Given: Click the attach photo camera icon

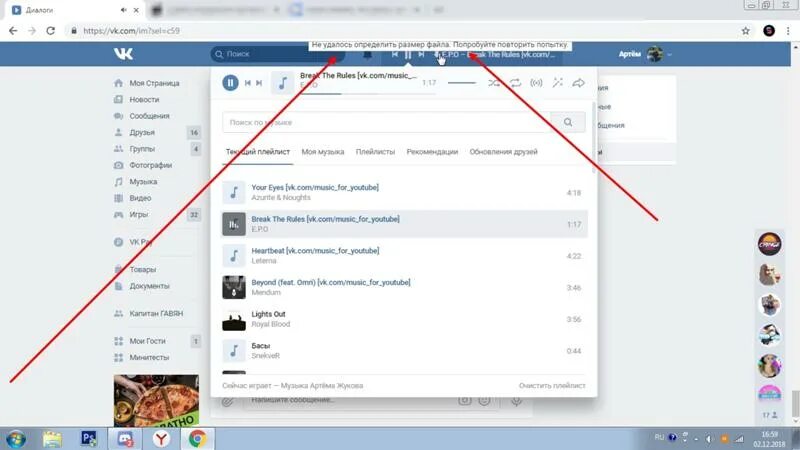Looking at the screenshot, I should click(x=464, y=401).
